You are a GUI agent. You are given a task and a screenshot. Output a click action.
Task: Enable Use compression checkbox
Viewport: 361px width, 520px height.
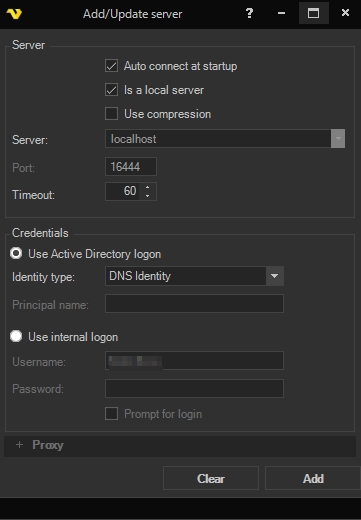point(111,114)
